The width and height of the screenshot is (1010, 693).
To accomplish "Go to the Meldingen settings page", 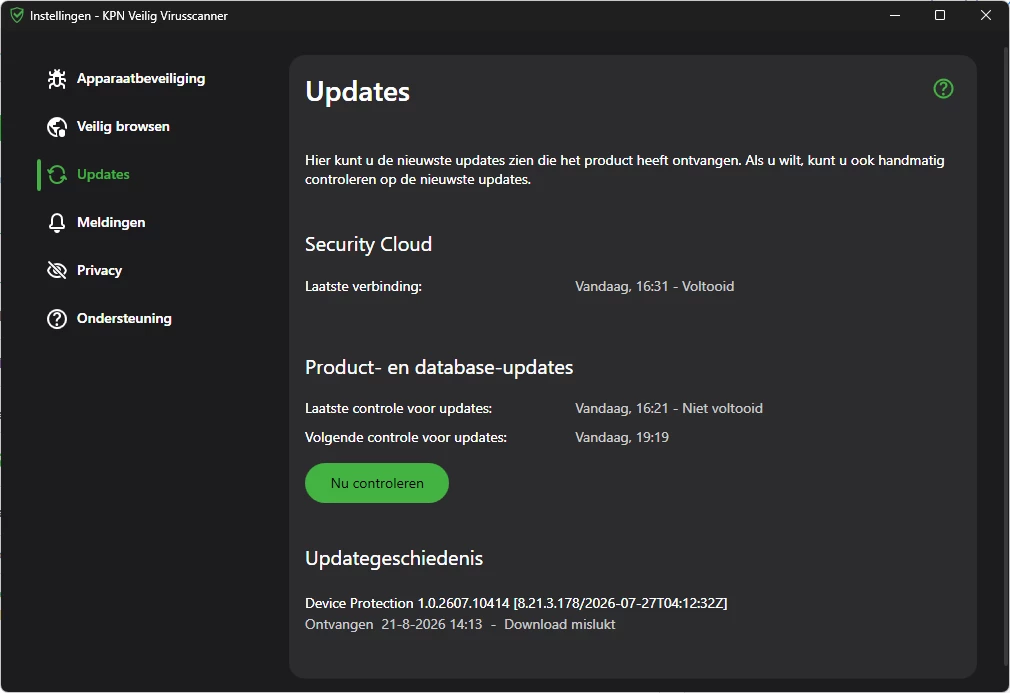I will coord(111,223).
